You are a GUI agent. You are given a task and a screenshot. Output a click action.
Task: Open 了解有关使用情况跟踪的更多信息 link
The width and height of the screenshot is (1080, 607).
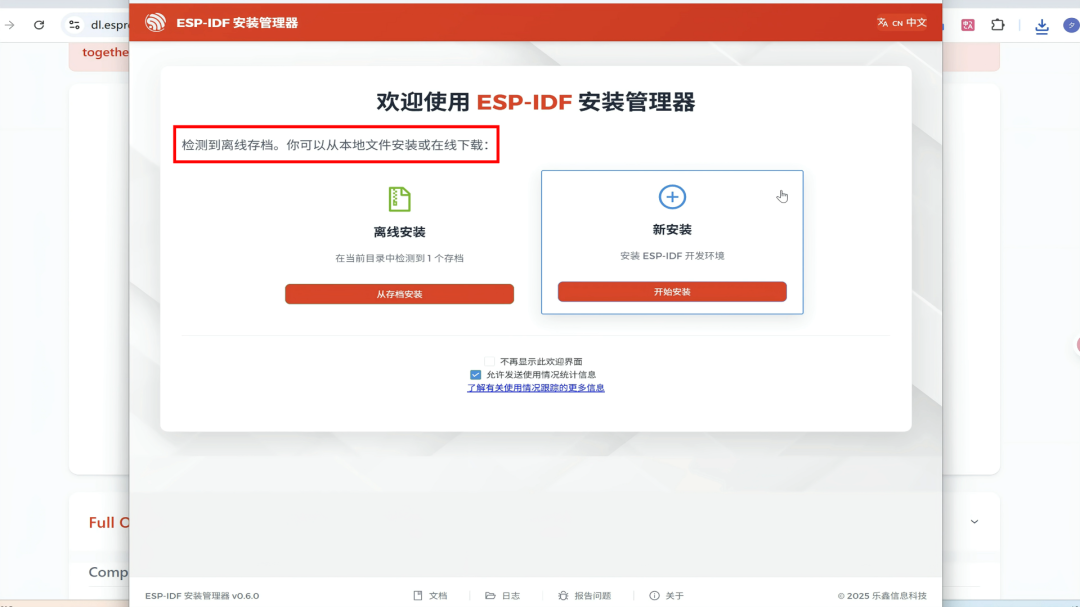536,388
